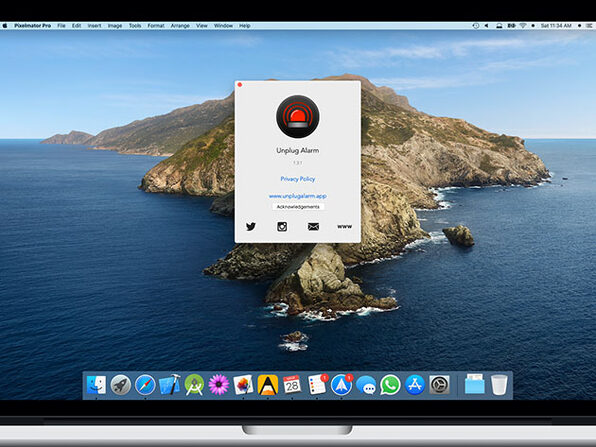Viewport: 596px width, 447px height.
Task: Launch Launchpad rocket icon in Dock
Action: coord(121,385)
